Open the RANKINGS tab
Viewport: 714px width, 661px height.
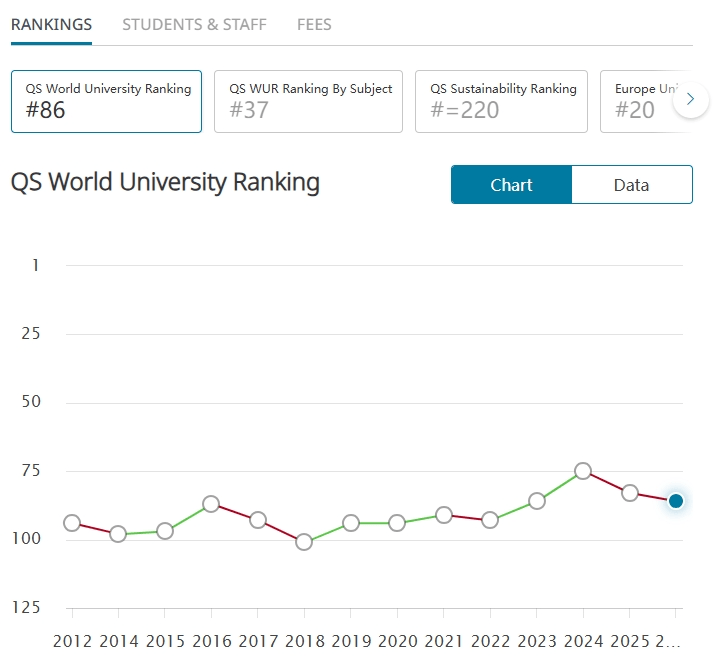point(51,25)
